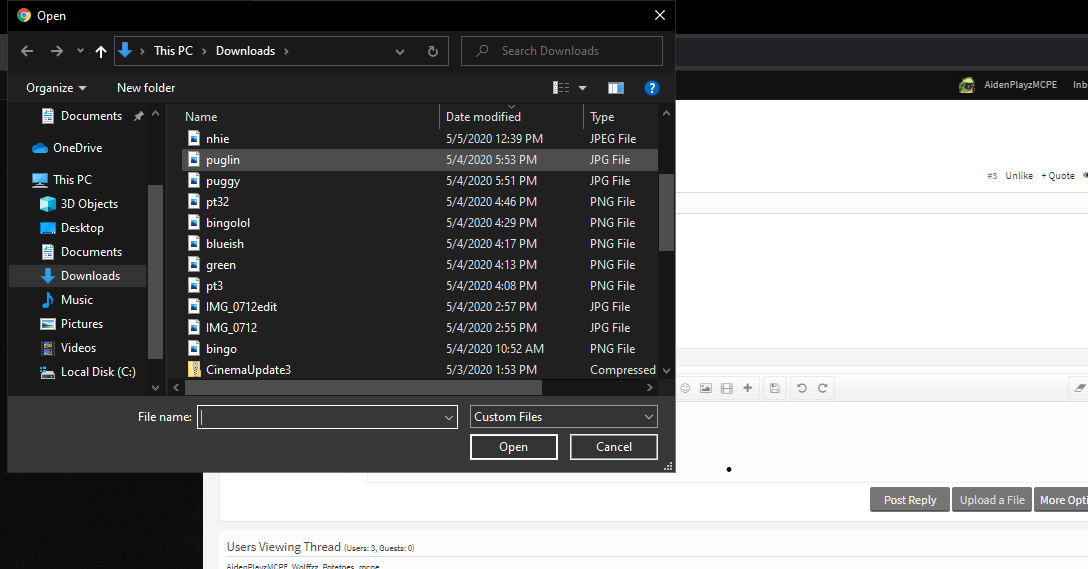The height and width of the screenshot is (569, 1088).
Task: Toggle the preview pane
Action: [x=615, y=87]
